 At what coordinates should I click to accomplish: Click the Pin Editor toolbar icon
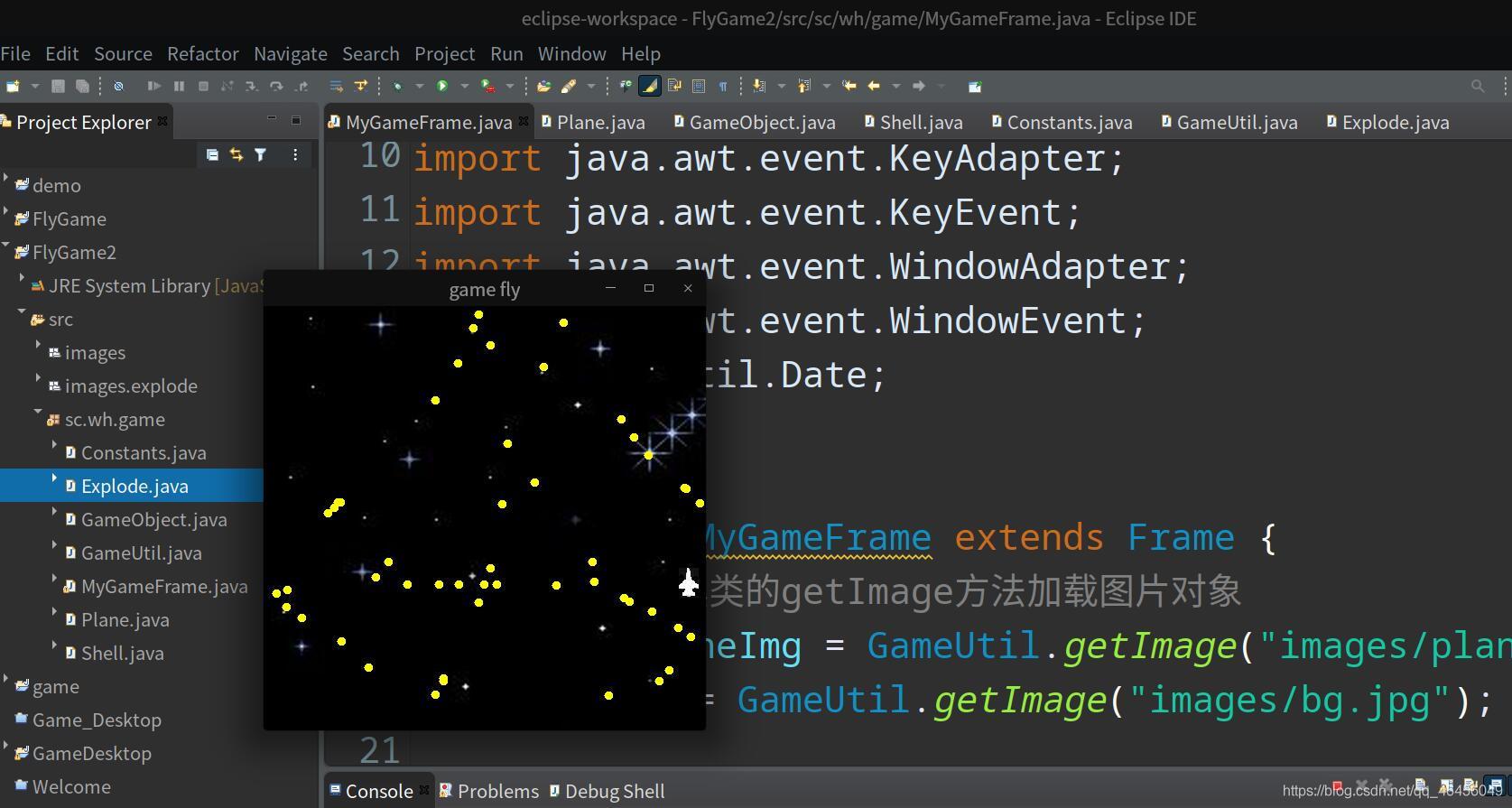975,87
